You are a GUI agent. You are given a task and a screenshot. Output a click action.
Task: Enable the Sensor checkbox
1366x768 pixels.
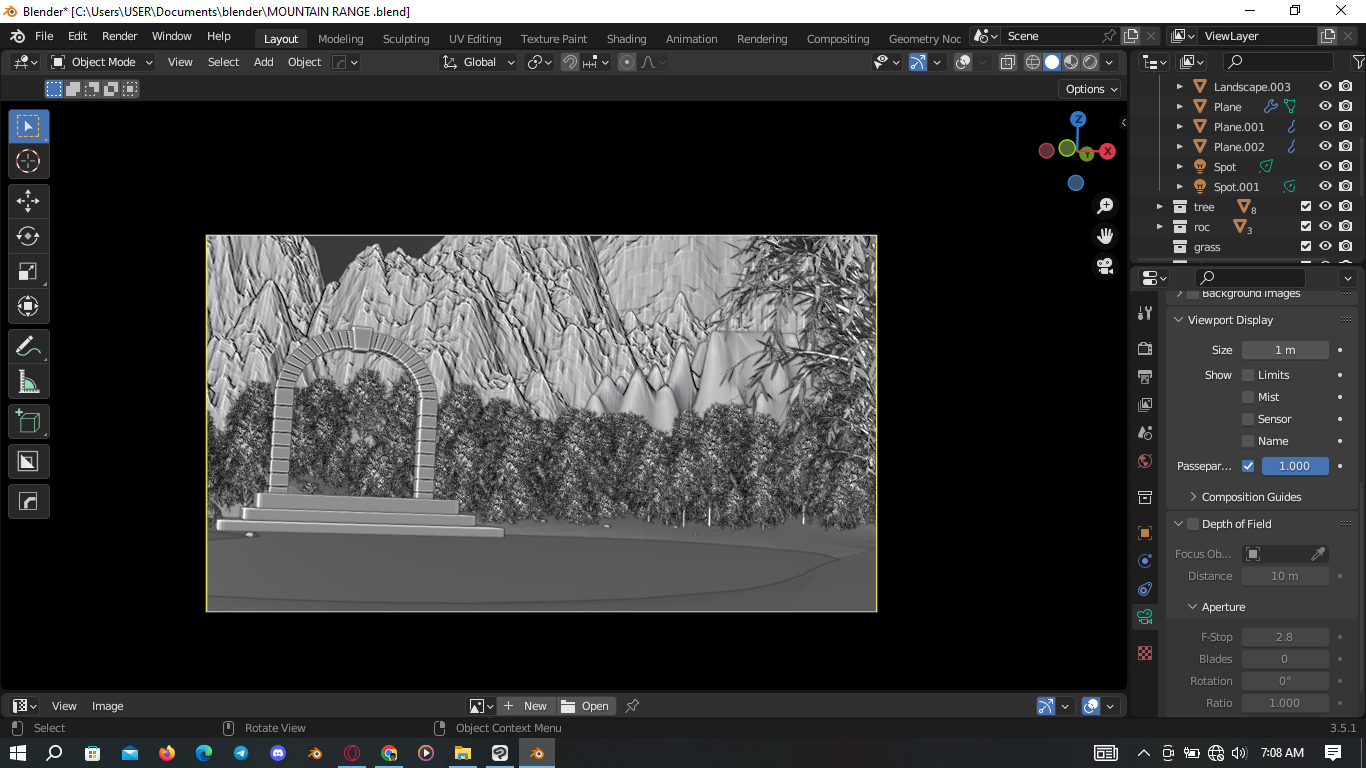(x=1248, y=419)
